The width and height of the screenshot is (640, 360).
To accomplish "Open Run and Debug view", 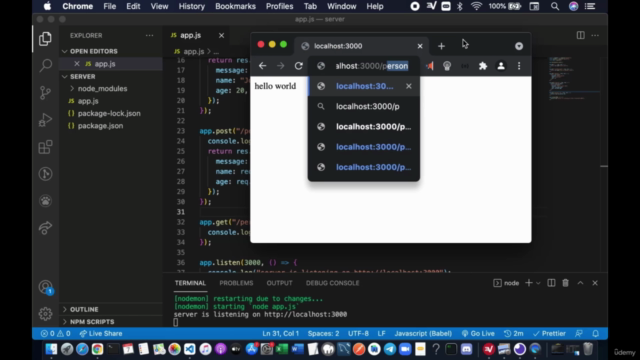I will [45, 120].
